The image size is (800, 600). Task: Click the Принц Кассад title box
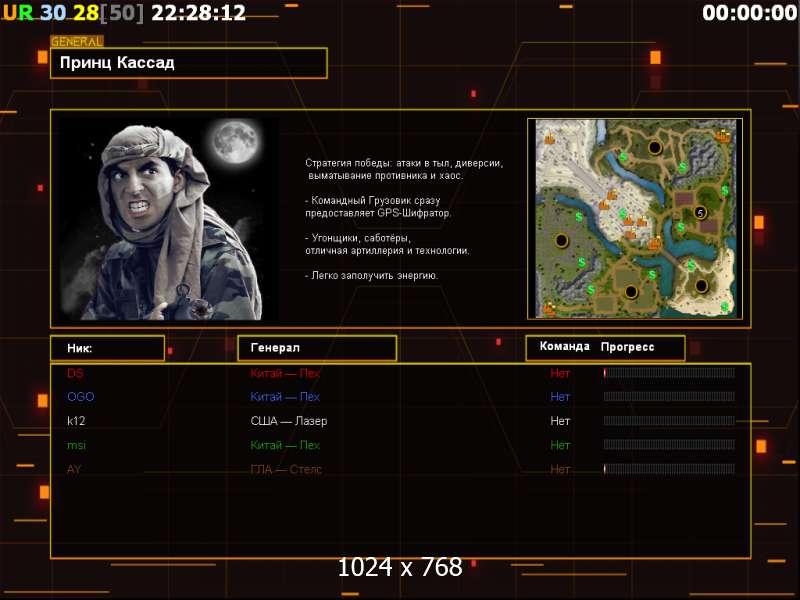189,63
